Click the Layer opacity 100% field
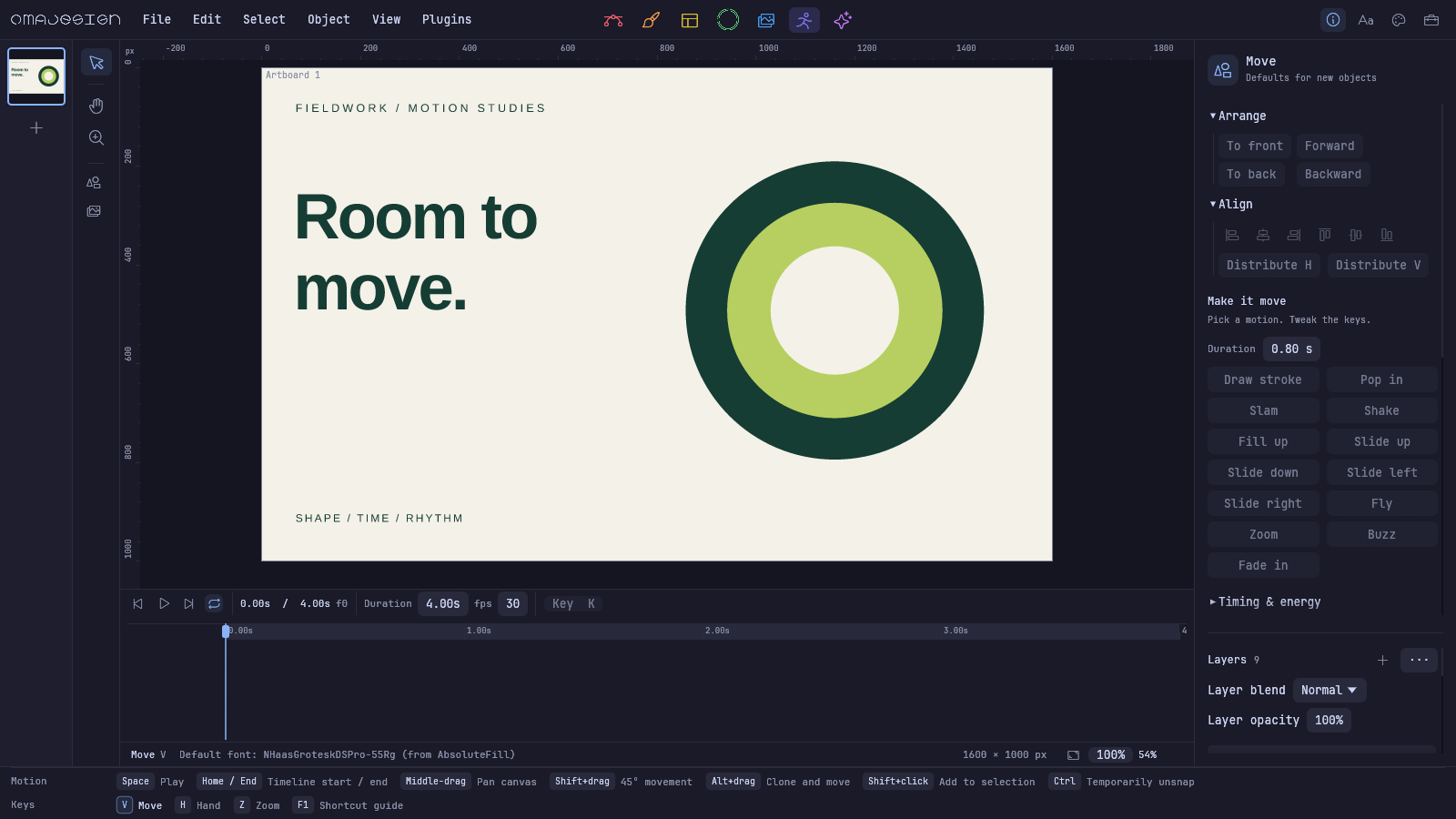Screen dimensions: 1456x819 [x=1329, y=720]
